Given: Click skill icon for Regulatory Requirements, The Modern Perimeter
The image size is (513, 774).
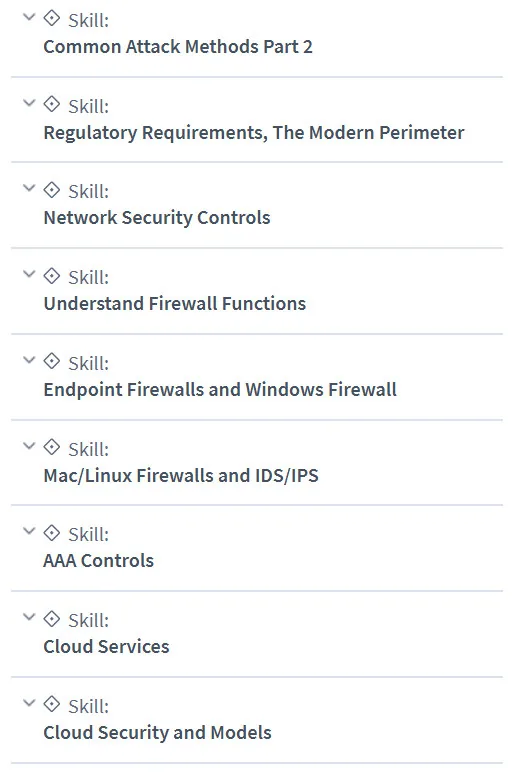Looking at the screenshot, I should pyautogui.click(x=51, y=105).
